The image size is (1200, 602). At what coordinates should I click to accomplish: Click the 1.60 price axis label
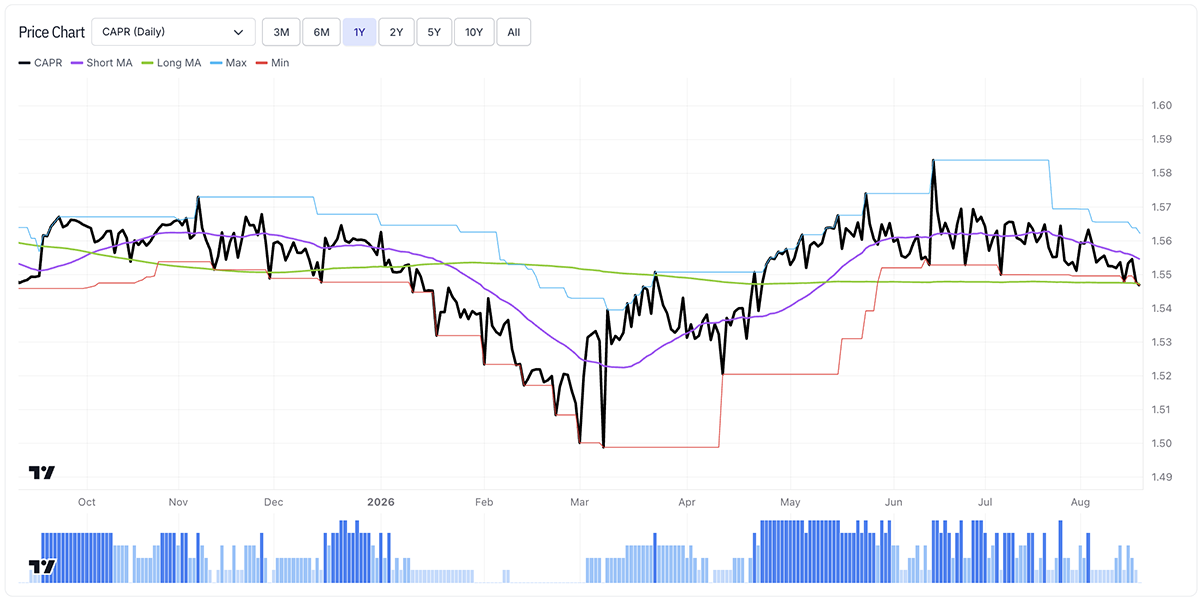(x=1162, y=106)
